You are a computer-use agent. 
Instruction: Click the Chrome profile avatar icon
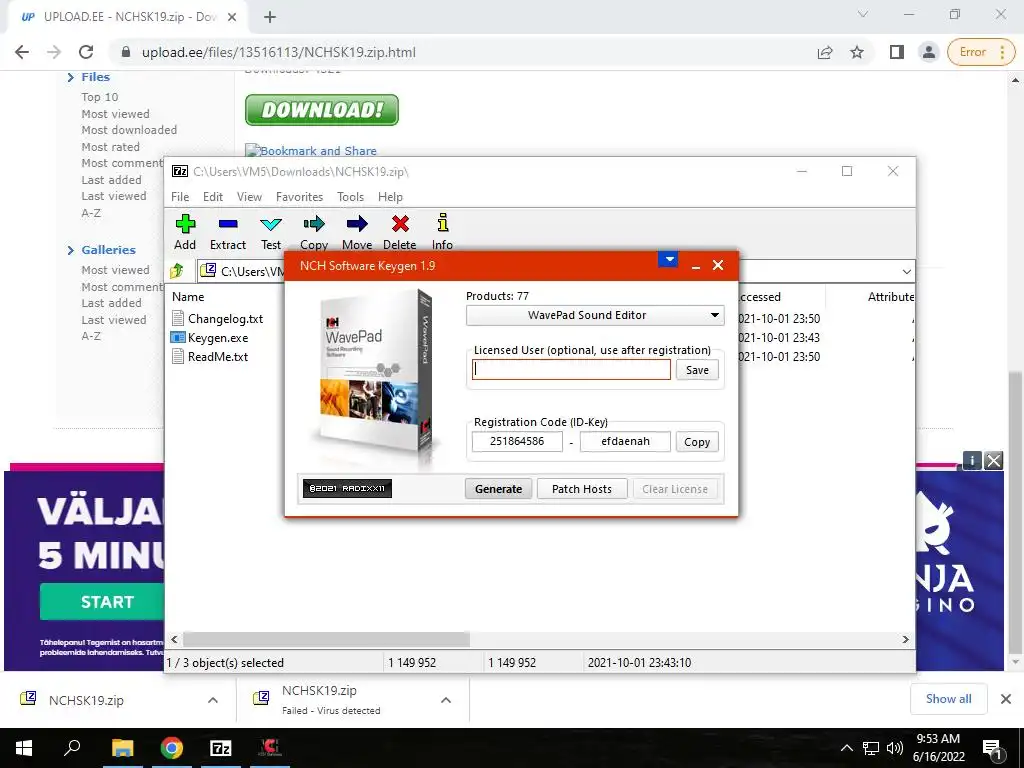(x=928, y=52)
